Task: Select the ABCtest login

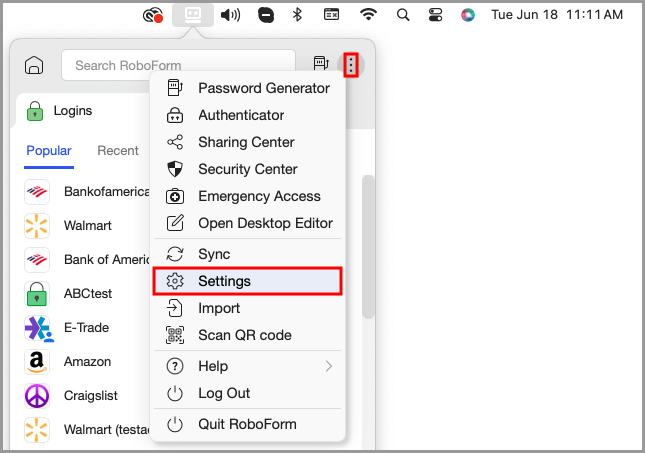Action: tap(87, 294)
